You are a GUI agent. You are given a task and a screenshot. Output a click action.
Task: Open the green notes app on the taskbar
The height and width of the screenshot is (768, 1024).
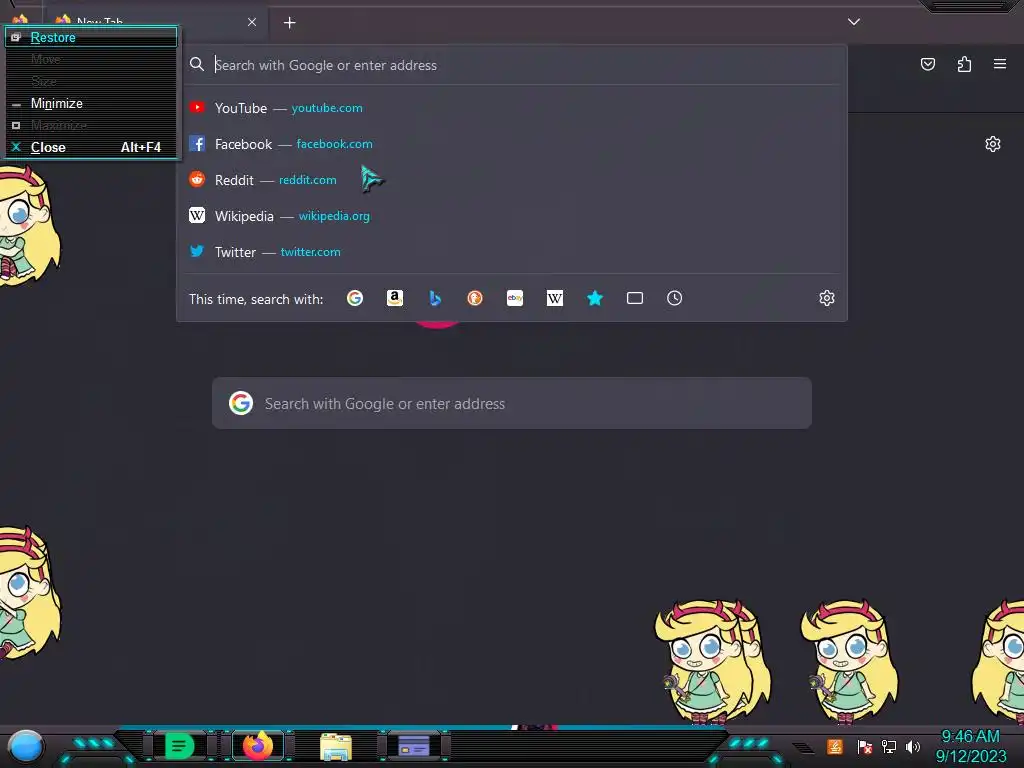click(x=179, y=746)
